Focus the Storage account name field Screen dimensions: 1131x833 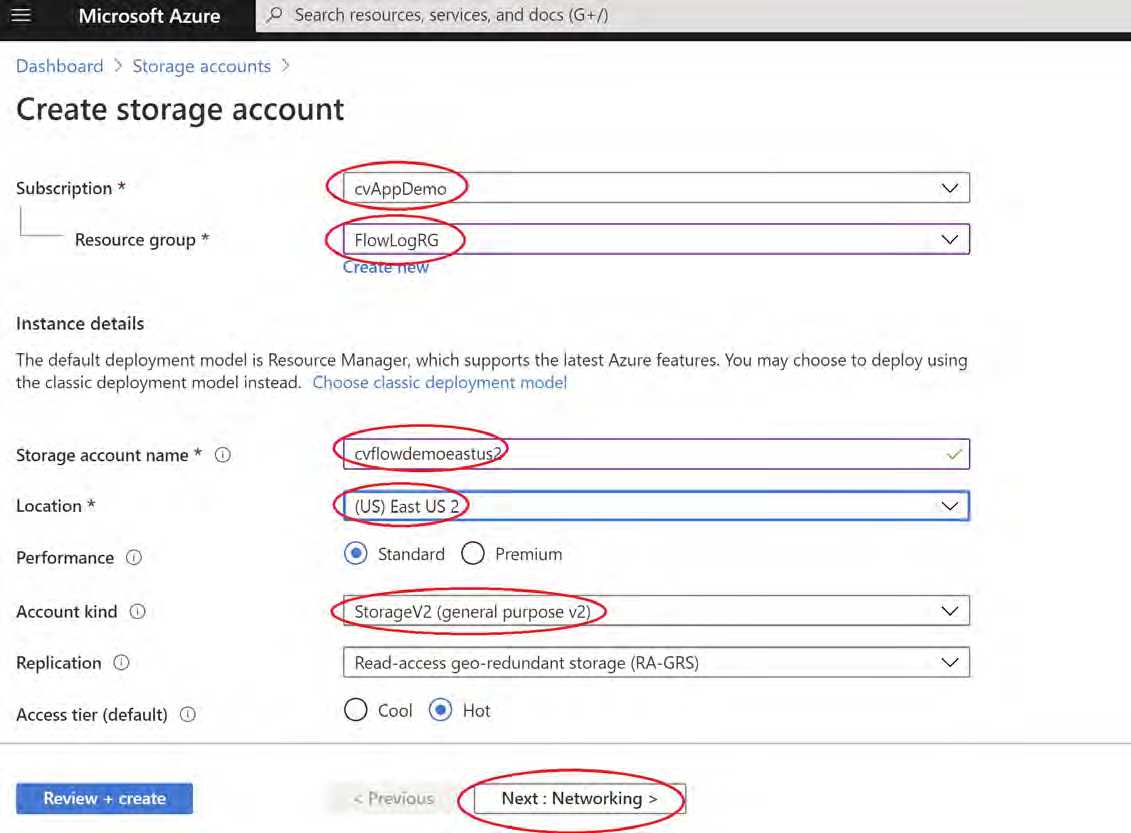pyautogui.click(x=656, y=454)
